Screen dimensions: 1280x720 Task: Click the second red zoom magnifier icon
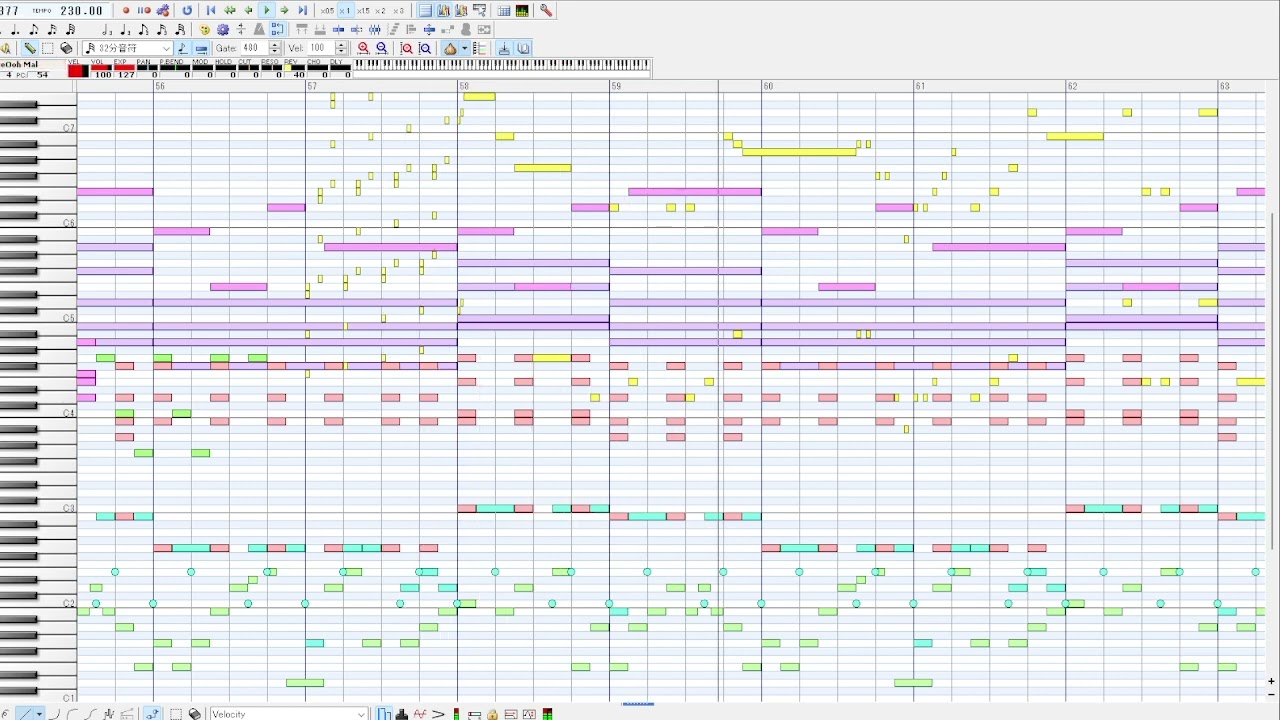[381, 48]
